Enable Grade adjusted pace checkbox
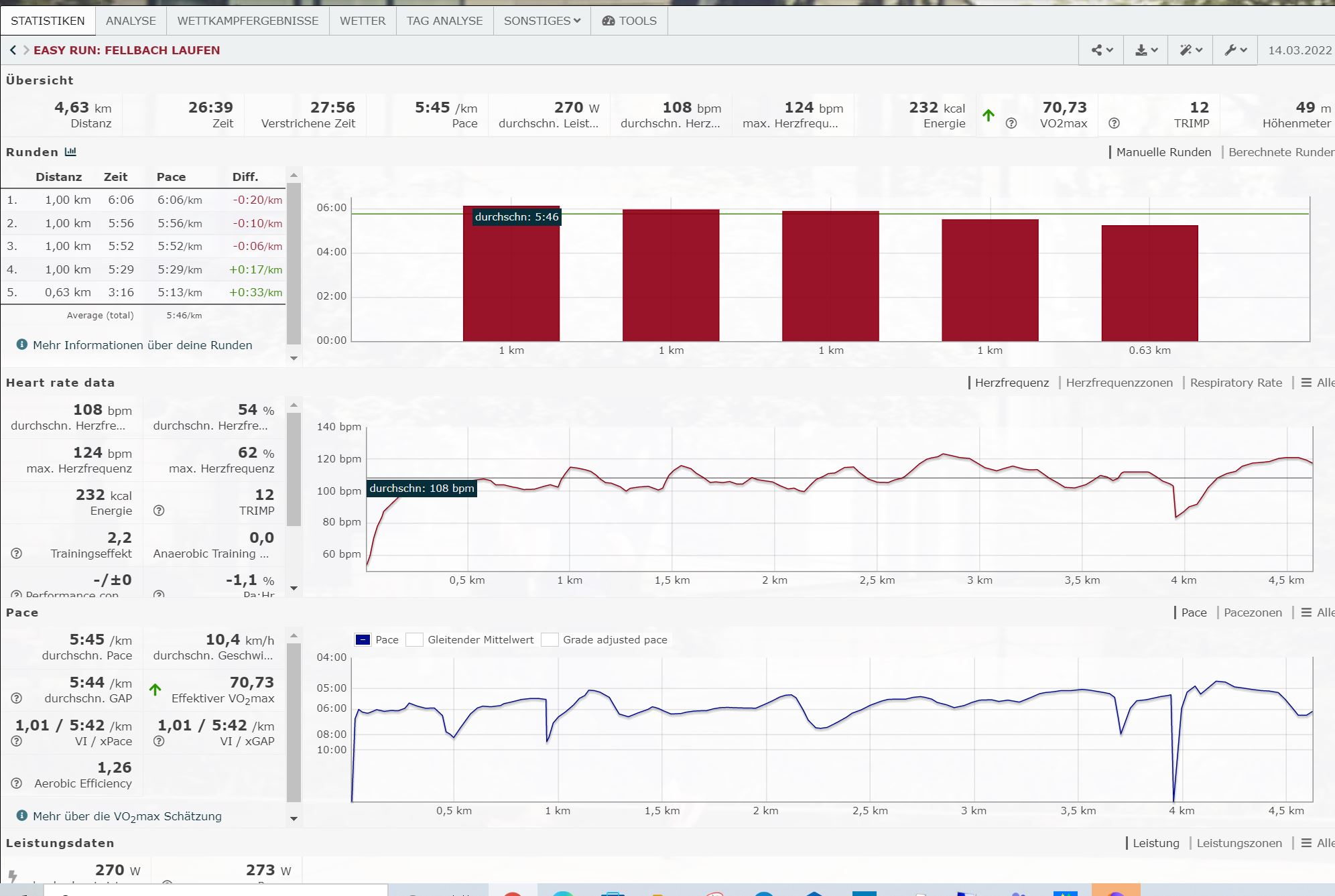The width and height of the screenshot is (1335, 896). click(x=550, y=639)
